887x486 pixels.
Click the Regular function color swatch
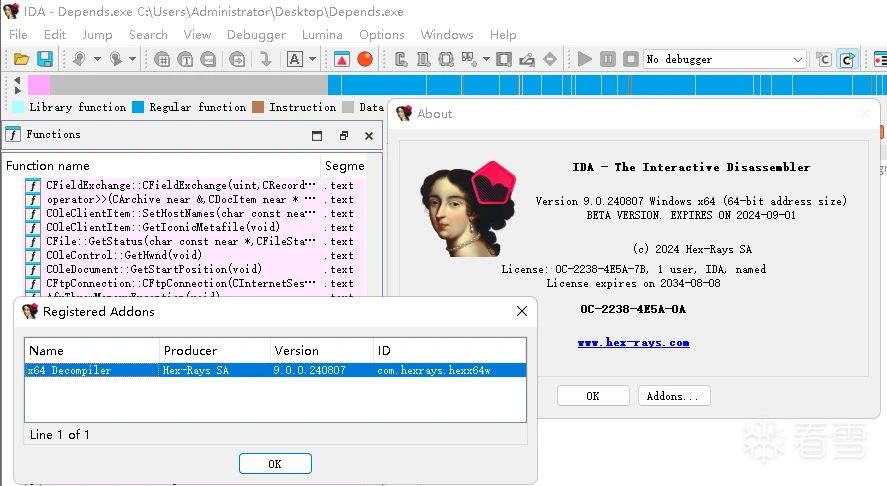click(138, 107)
